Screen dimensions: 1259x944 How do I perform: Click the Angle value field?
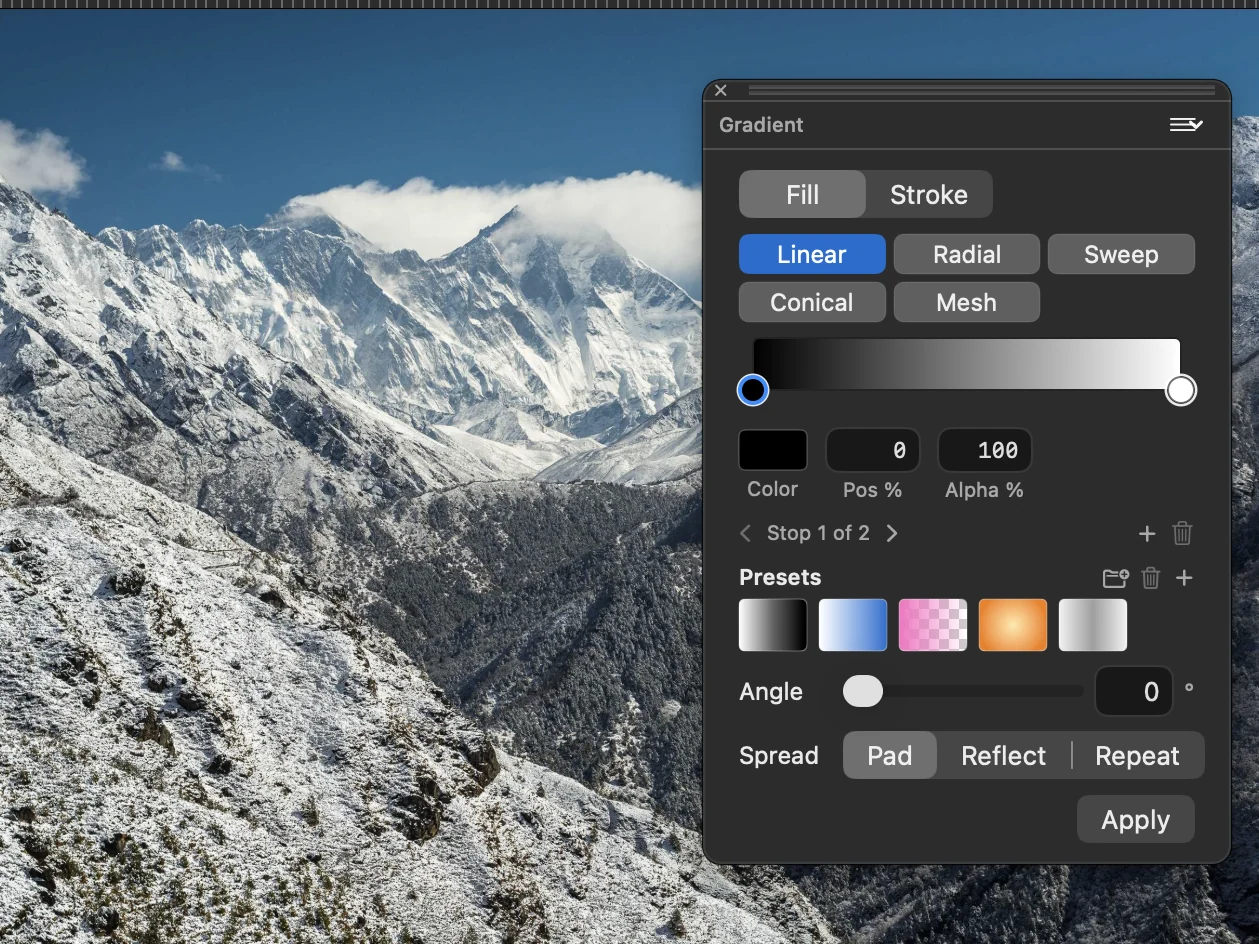(x=1134, y=691)
